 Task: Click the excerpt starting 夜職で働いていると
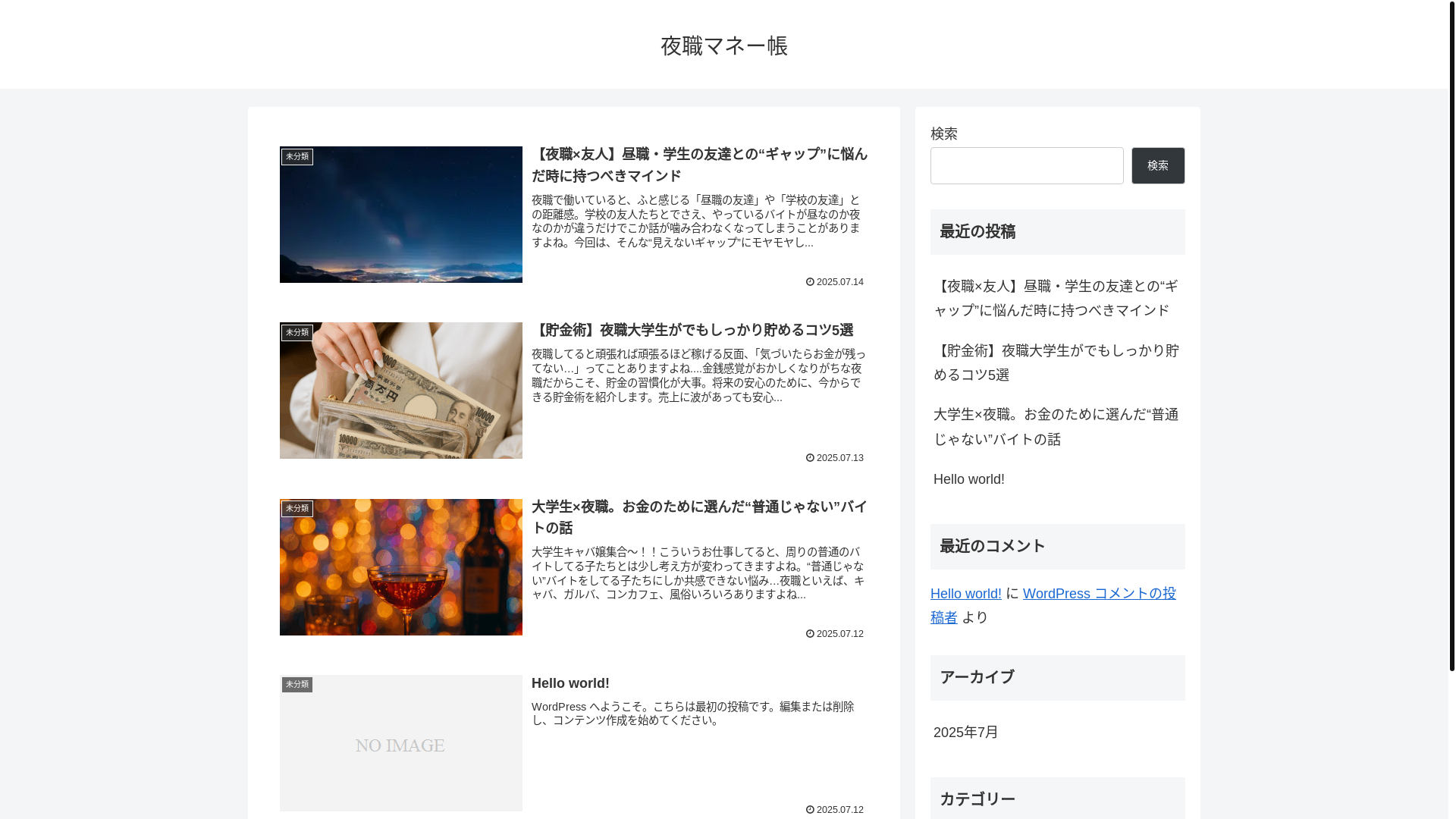696,221
